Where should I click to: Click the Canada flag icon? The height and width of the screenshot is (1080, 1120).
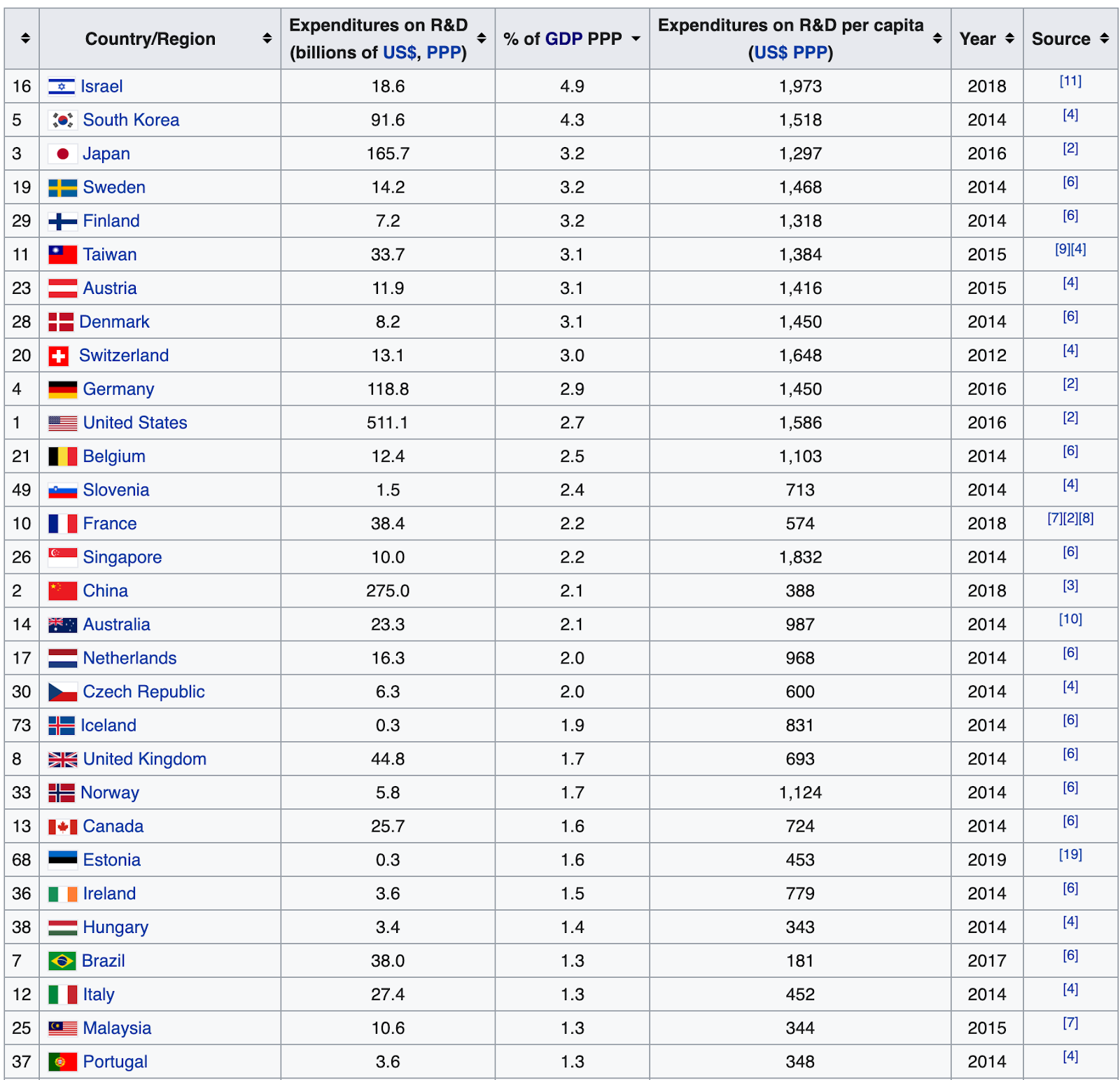pyautogui.click(x=62, y=827)
